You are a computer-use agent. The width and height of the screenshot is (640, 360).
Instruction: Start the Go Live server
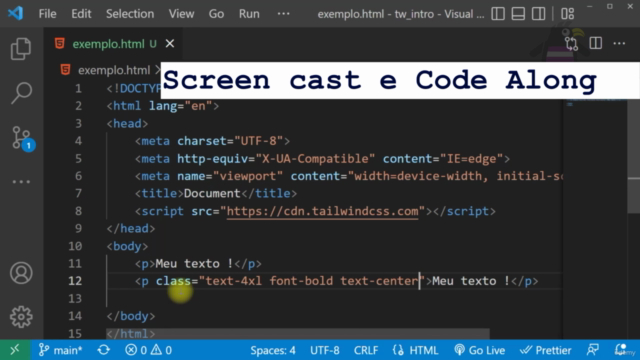(479, 350)
